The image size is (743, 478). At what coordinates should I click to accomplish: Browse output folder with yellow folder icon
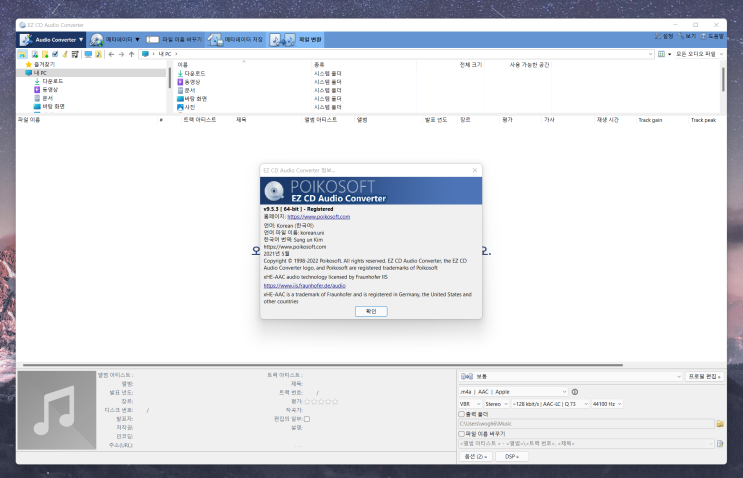click(x=720, y=424)
